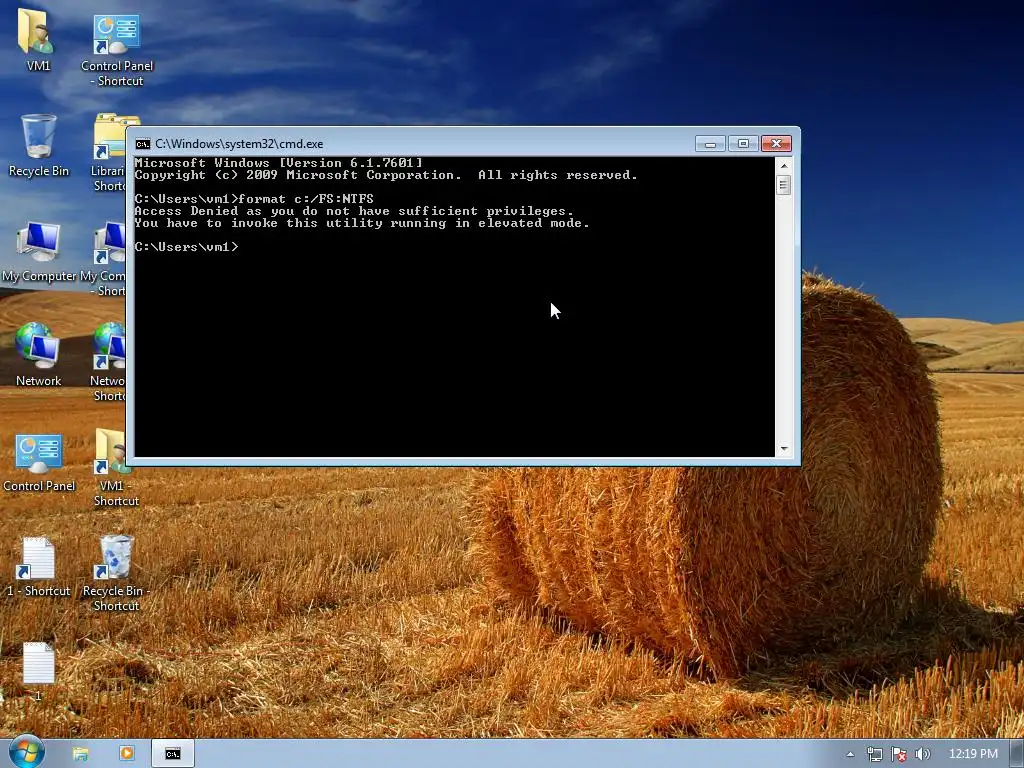Open the Action Center flag icon
Screen dimensions: 1024x768
point(899,754)
